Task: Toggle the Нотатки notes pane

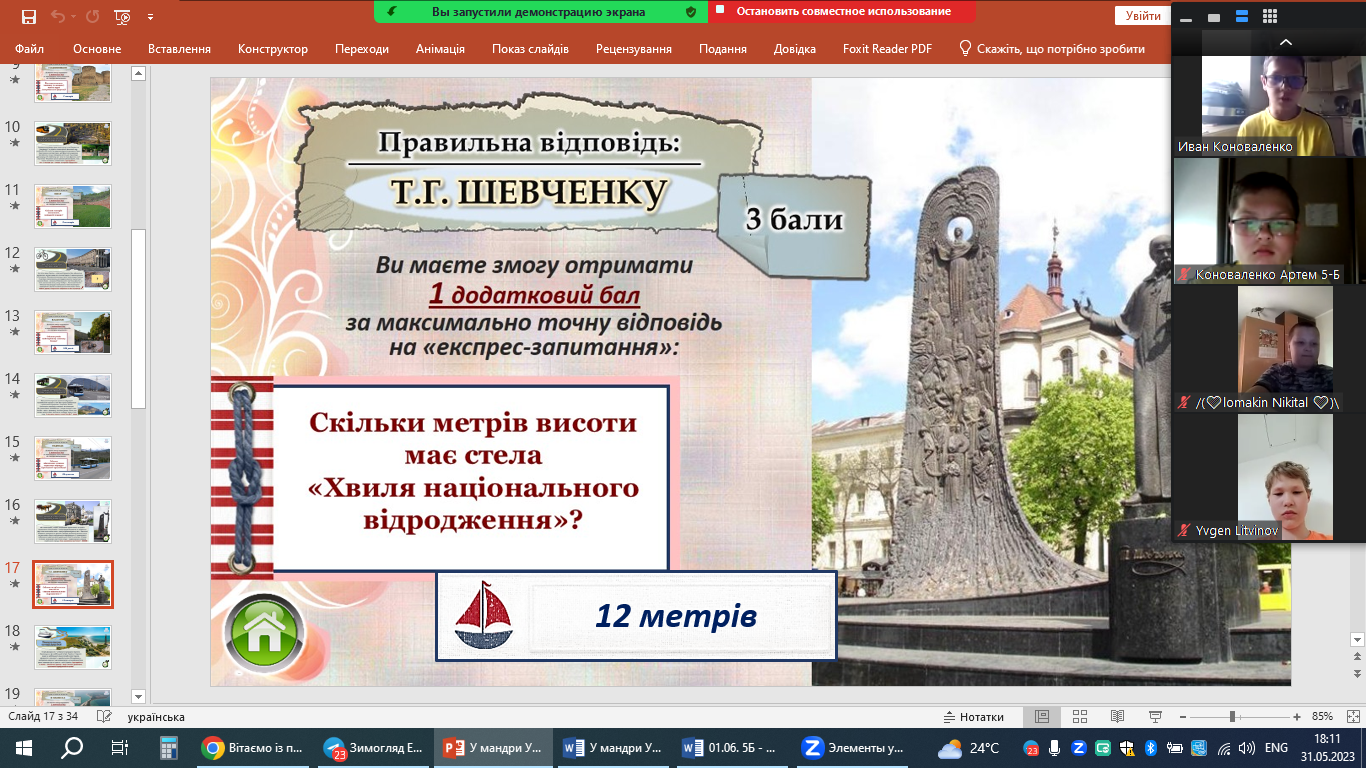Action: click(974, 717)
